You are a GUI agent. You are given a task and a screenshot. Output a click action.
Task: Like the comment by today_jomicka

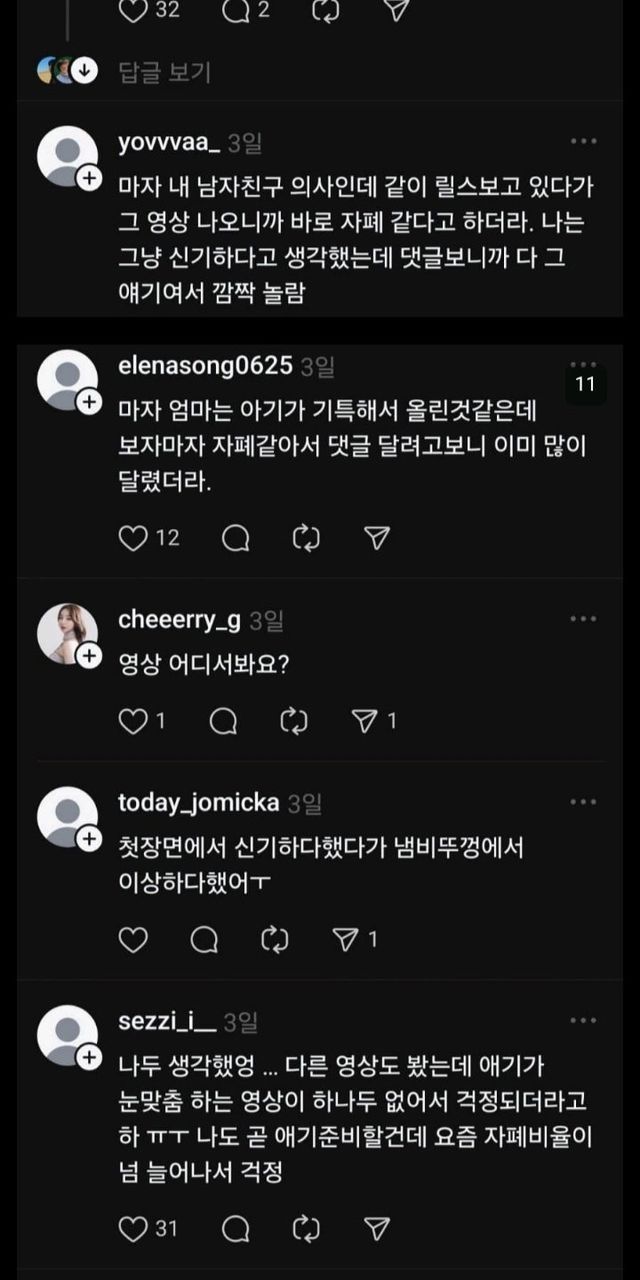133,939
